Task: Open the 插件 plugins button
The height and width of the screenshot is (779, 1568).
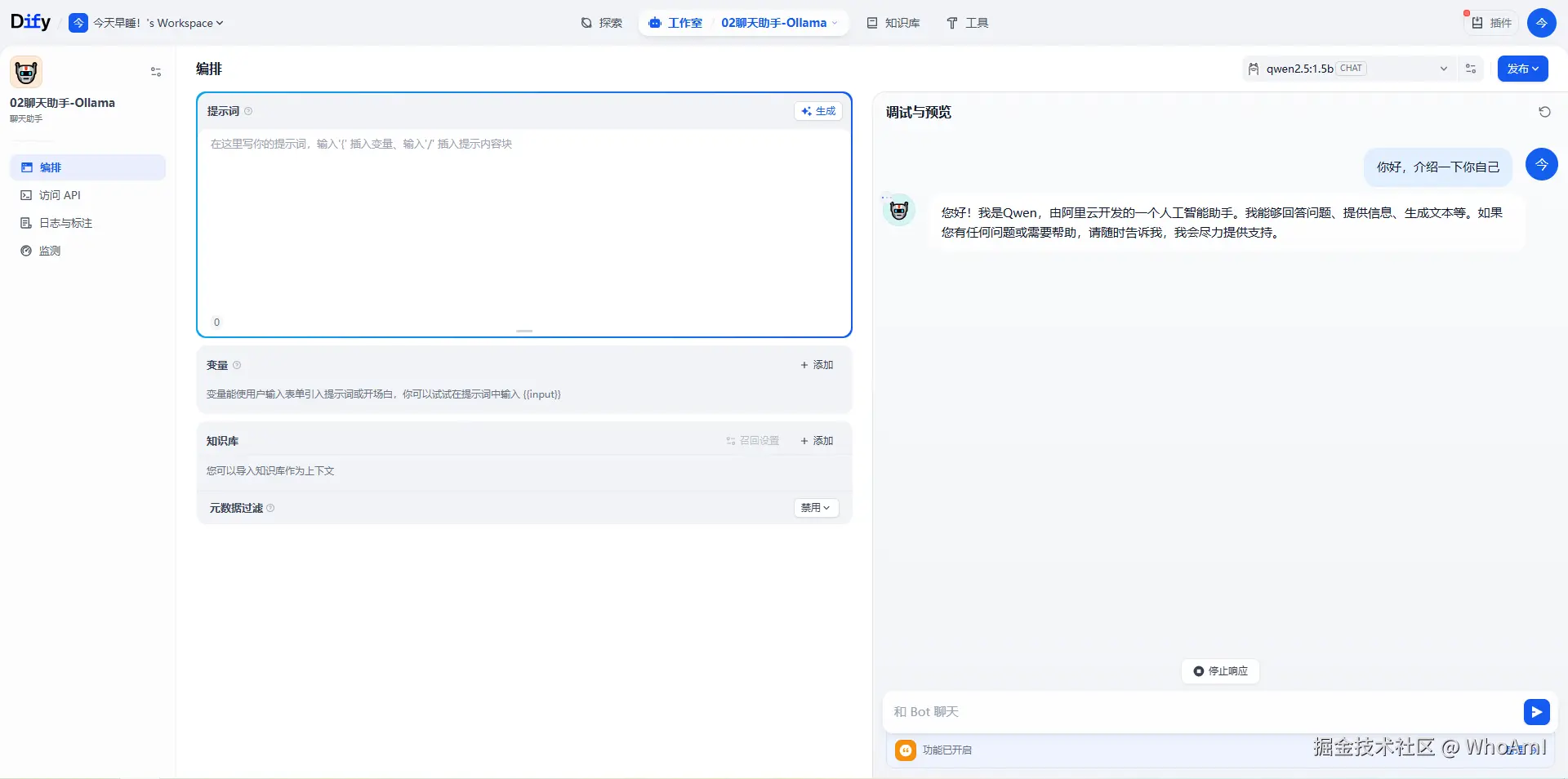Action: [1492, 23]
